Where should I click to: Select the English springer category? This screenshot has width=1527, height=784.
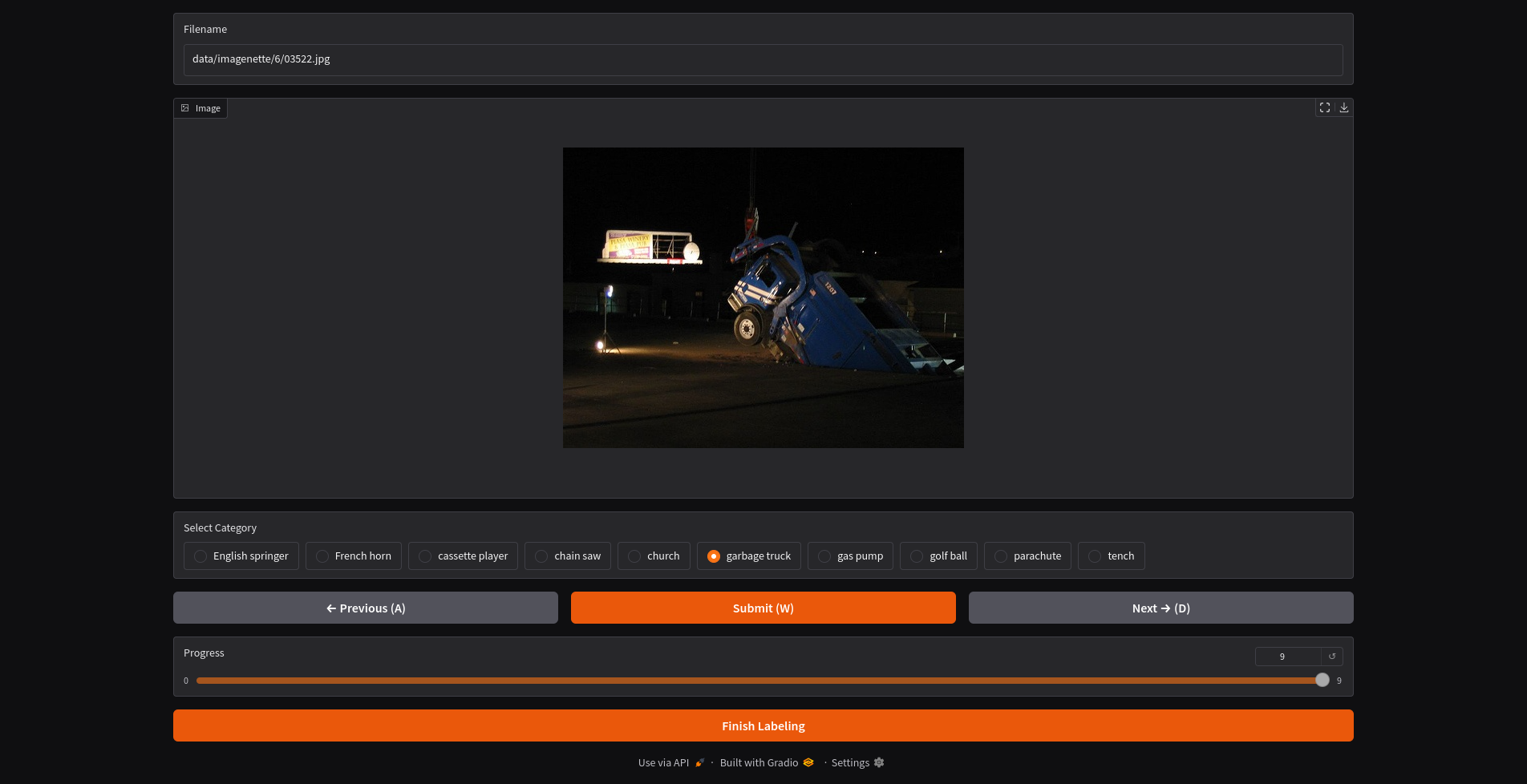tap(241, 556)
